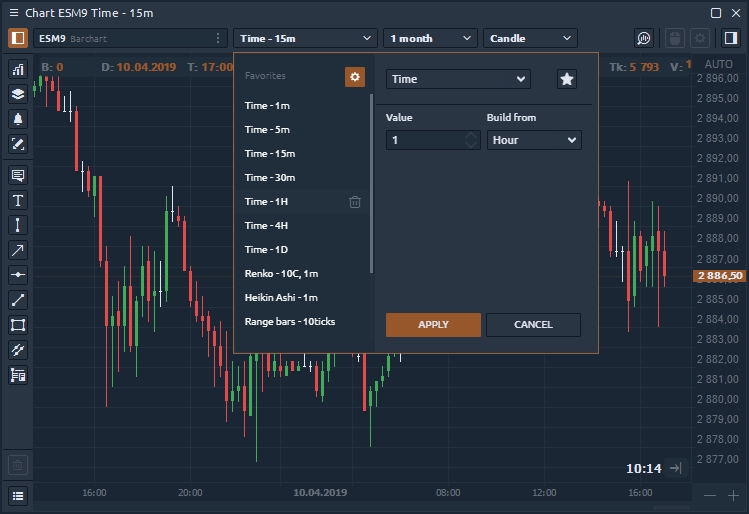Viewport: 749px width, 514px height.
Task: Open the alerts bell icon
Action: 18,119
